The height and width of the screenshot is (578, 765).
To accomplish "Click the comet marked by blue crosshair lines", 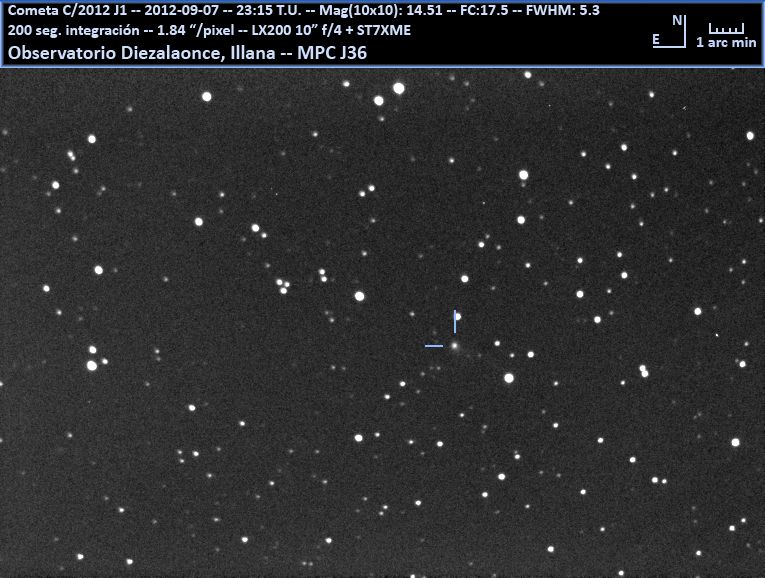I will (x=455, y=346).
